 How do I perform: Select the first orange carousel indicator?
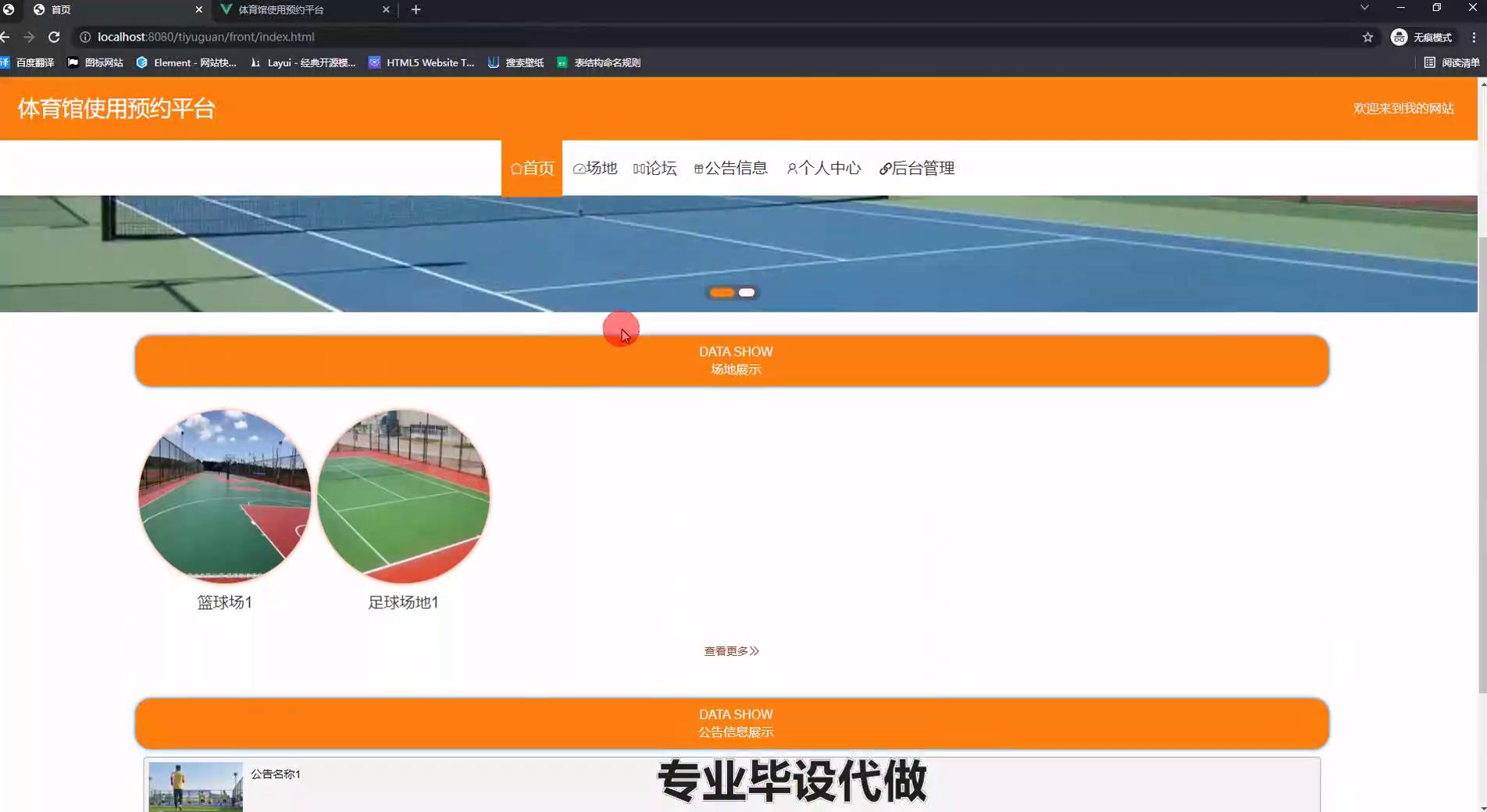(x=722, y=293)
